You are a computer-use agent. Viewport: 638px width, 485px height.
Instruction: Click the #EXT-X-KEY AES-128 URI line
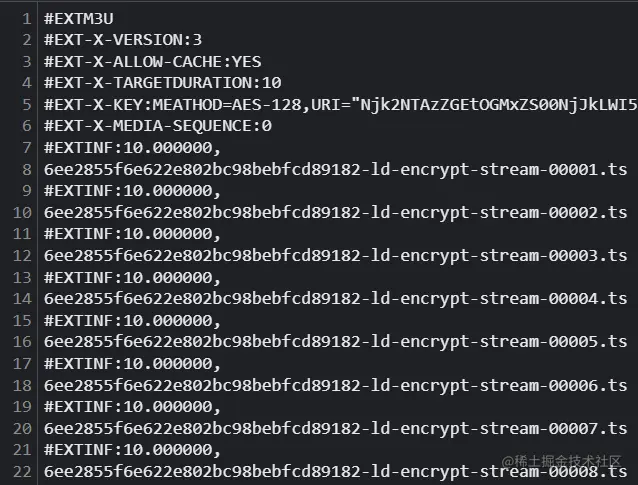coord(341,105)
